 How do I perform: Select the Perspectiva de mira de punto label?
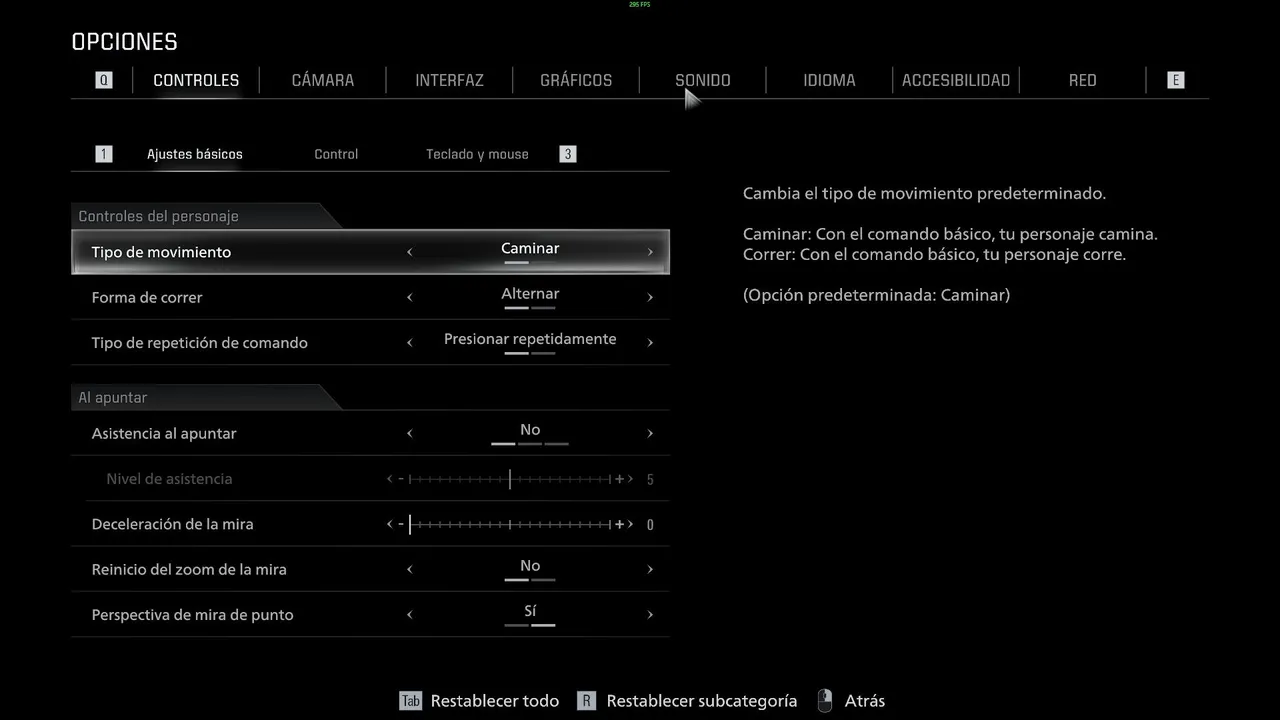click(192, 614)
